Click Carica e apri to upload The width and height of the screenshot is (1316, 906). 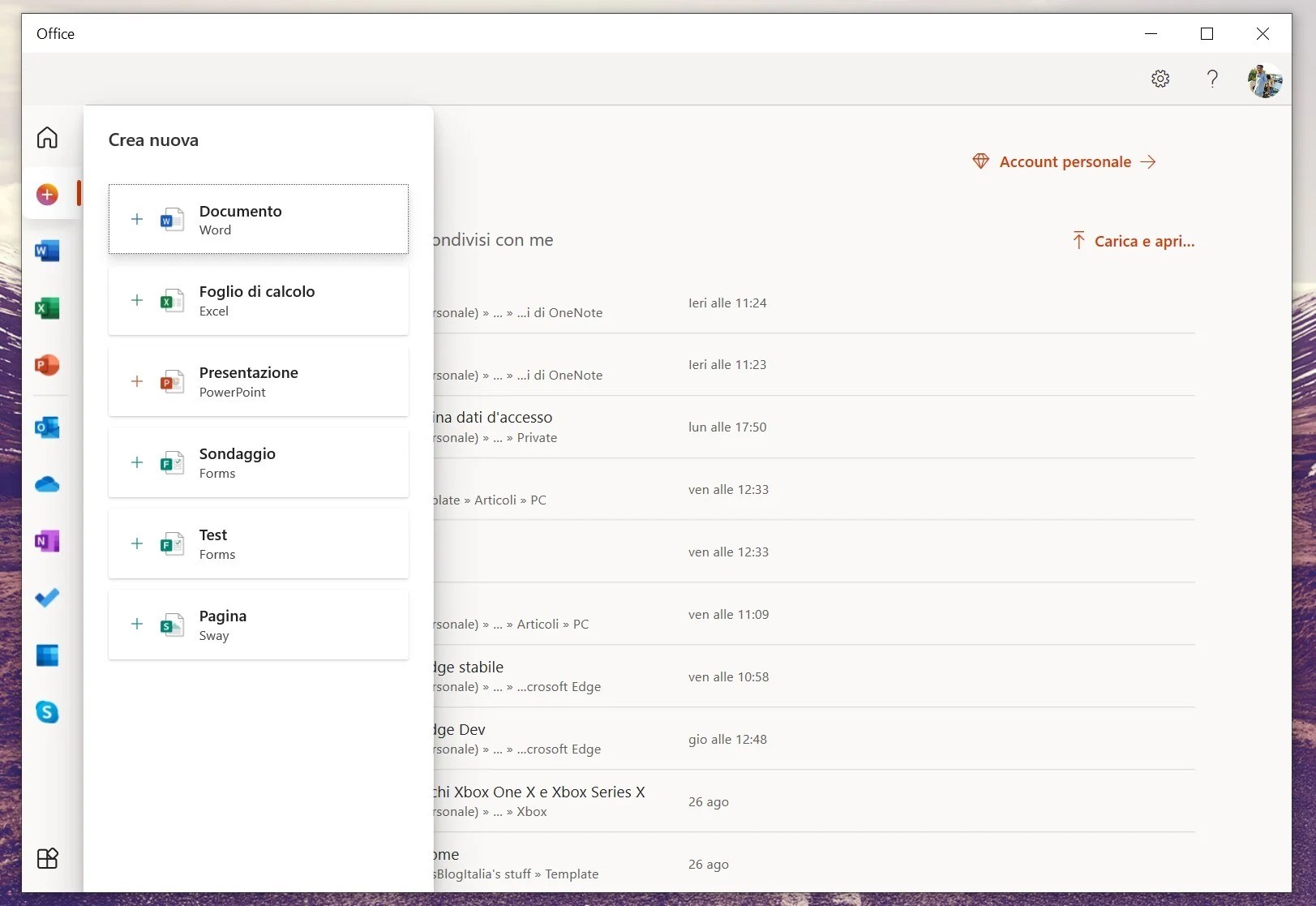(x=1134, y=240)
